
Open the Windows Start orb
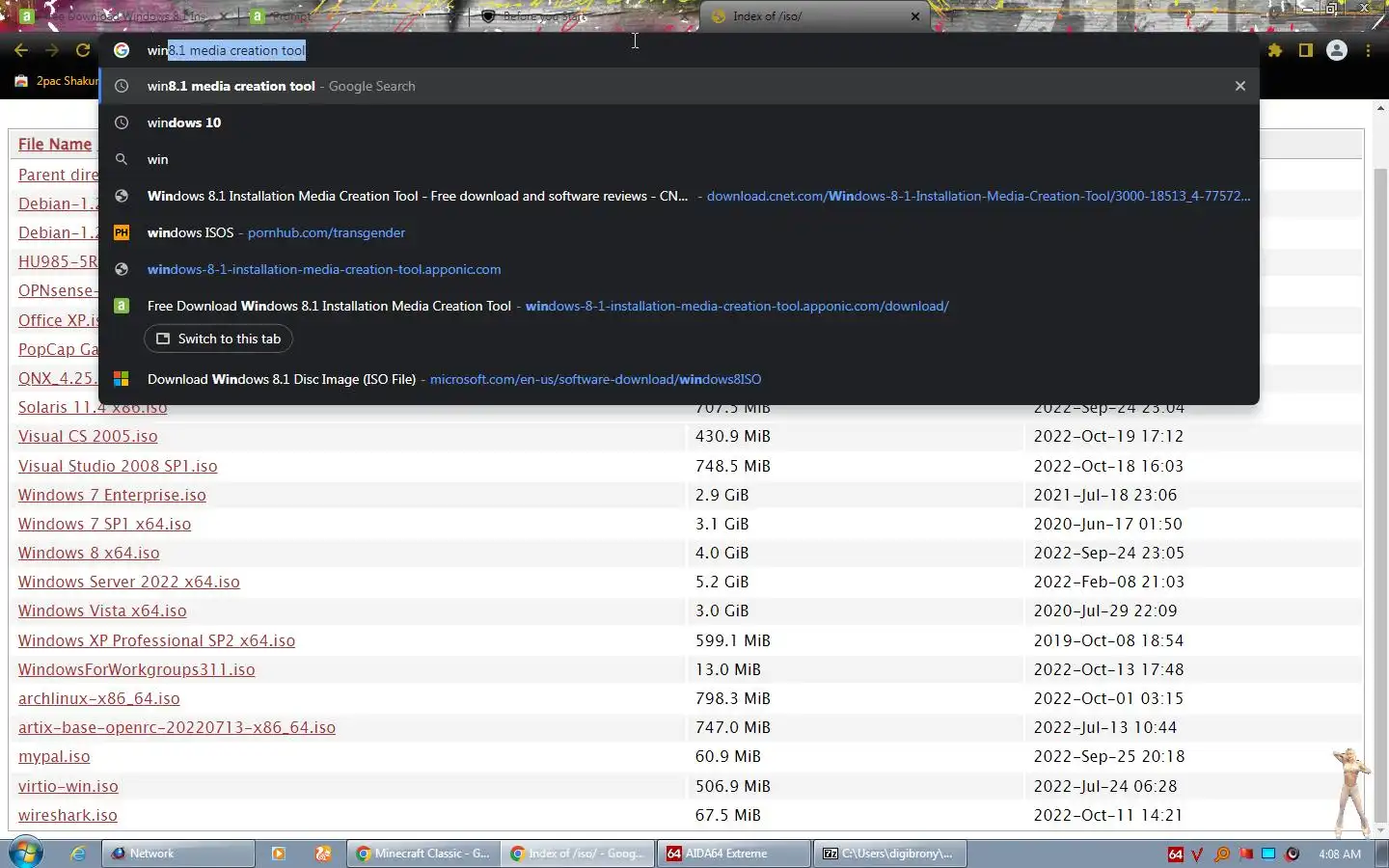pyautogui.click(x=26, y=854)
